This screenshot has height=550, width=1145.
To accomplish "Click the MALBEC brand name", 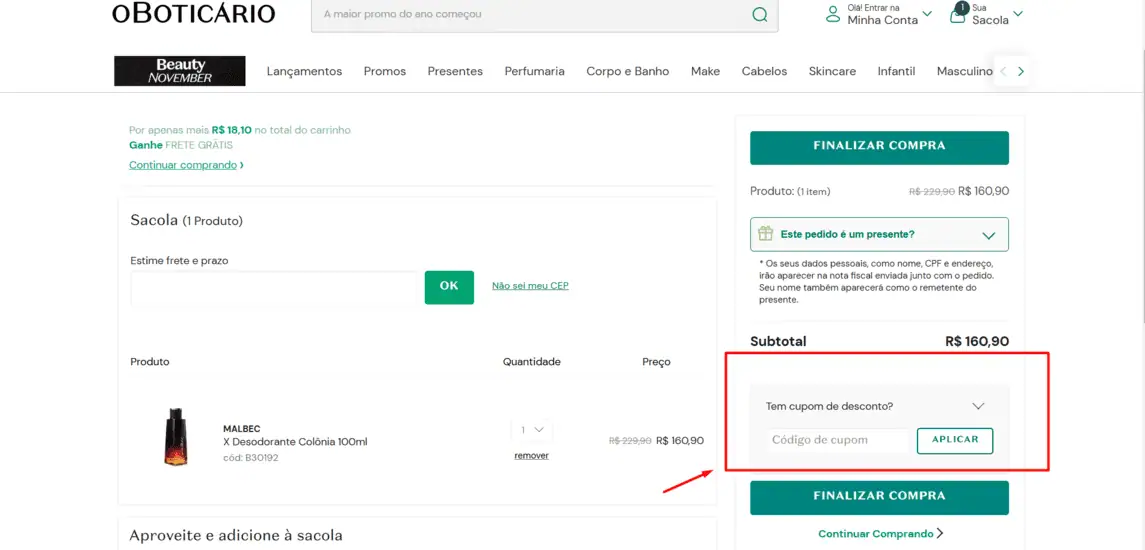I will pos(242,429).
